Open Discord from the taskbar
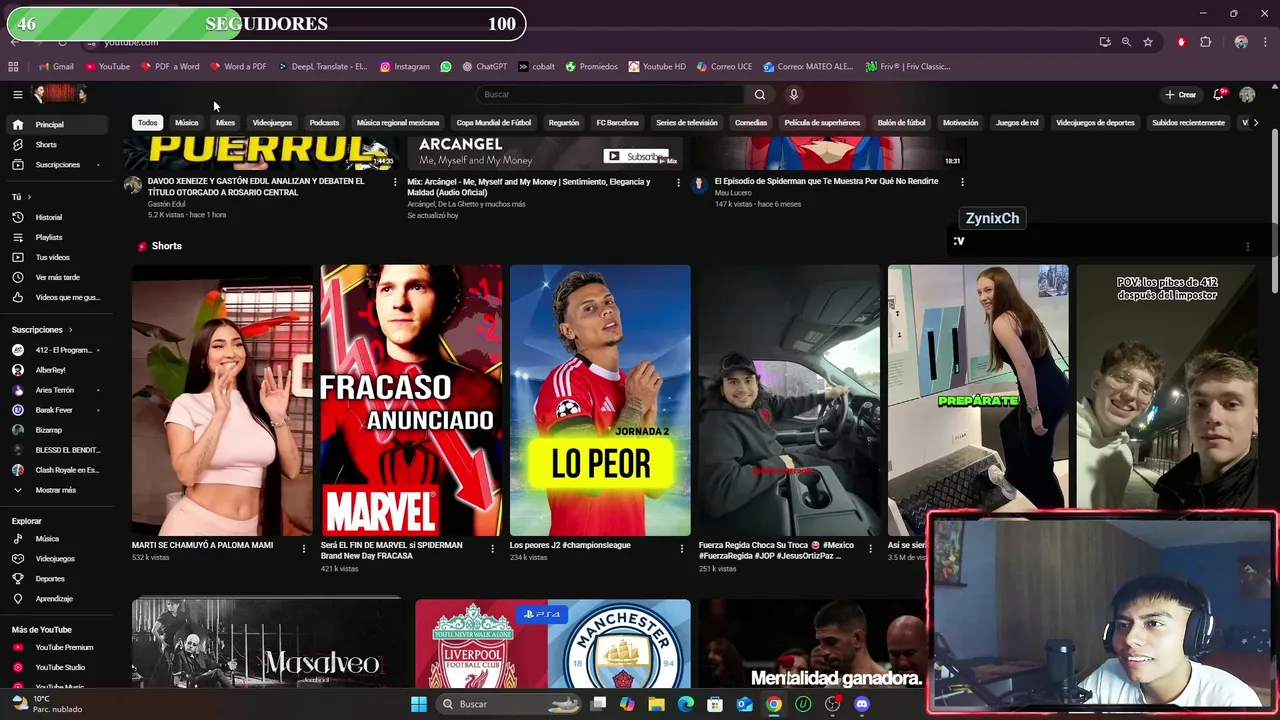 coord(862,704)
